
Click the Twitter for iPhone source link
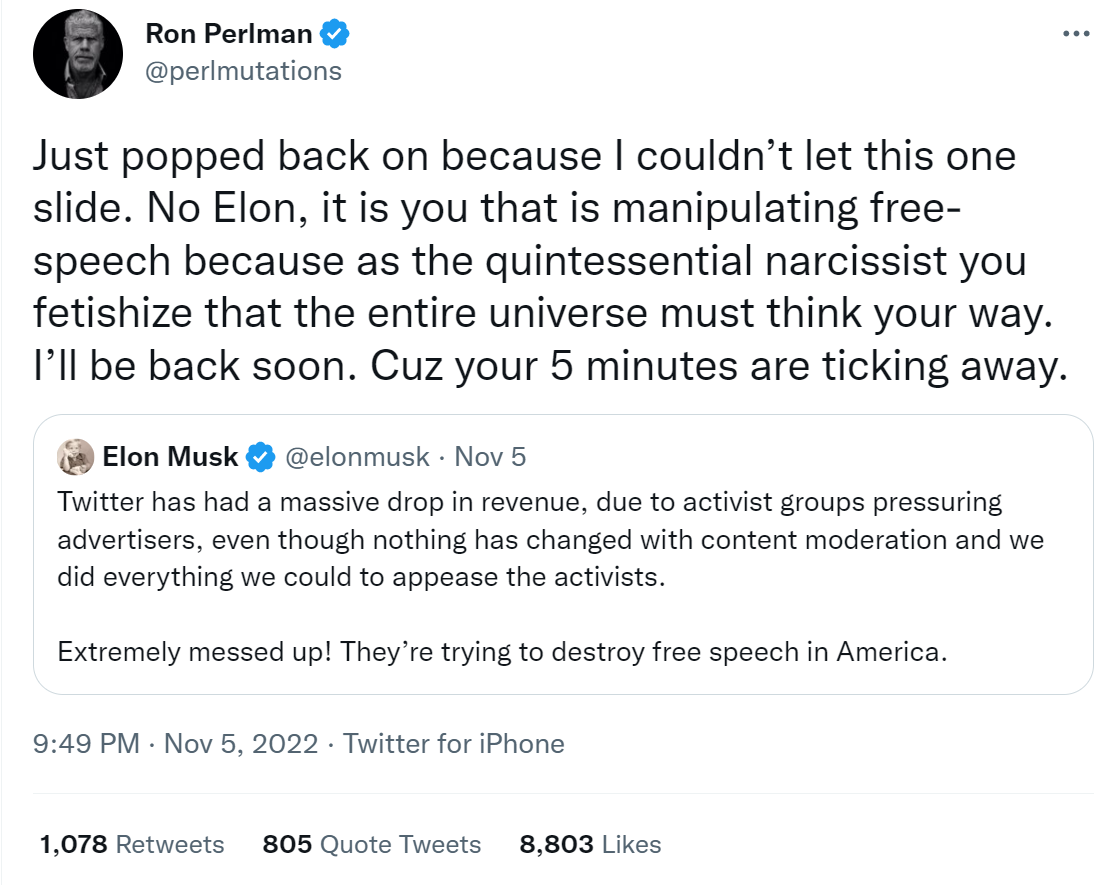coord(454,744)
